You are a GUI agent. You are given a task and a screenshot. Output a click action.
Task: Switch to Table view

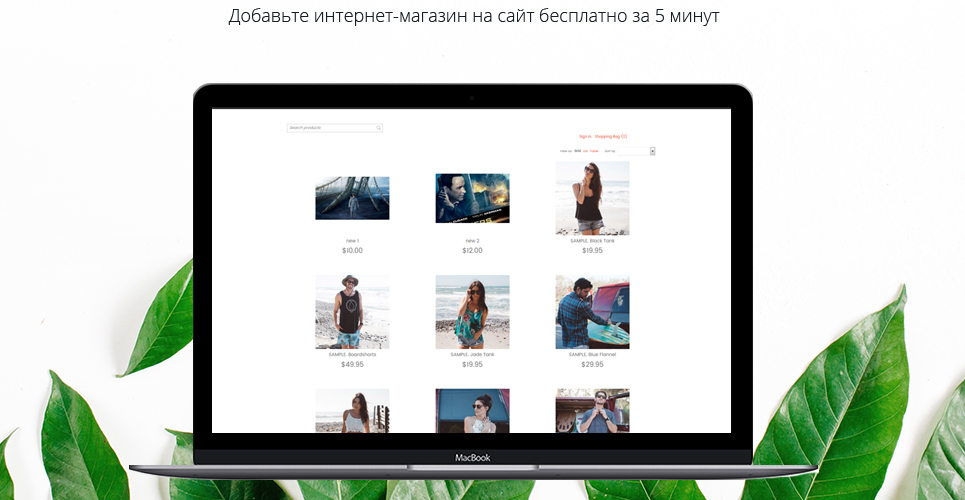594,151
